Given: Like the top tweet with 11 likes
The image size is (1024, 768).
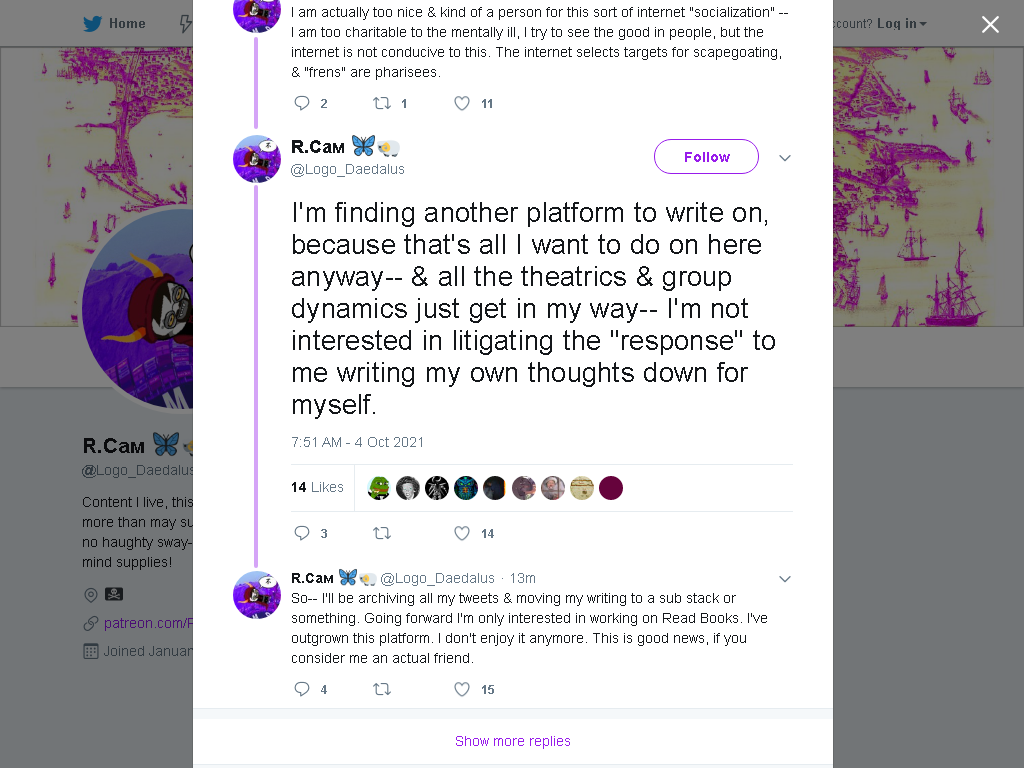Looking at the screenshot, I should [x=462, y=103].
